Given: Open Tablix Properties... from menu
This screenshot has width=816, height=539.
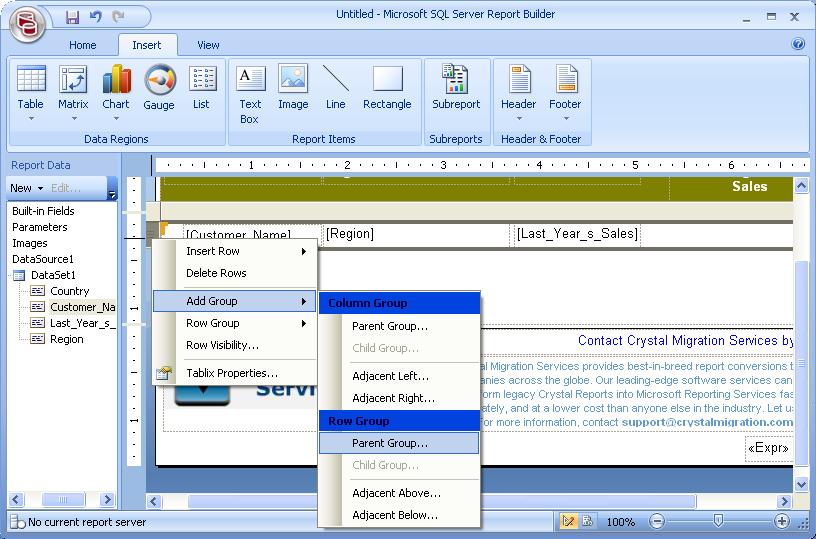Looking at the screenshot, I should click(x=234, y=373).
